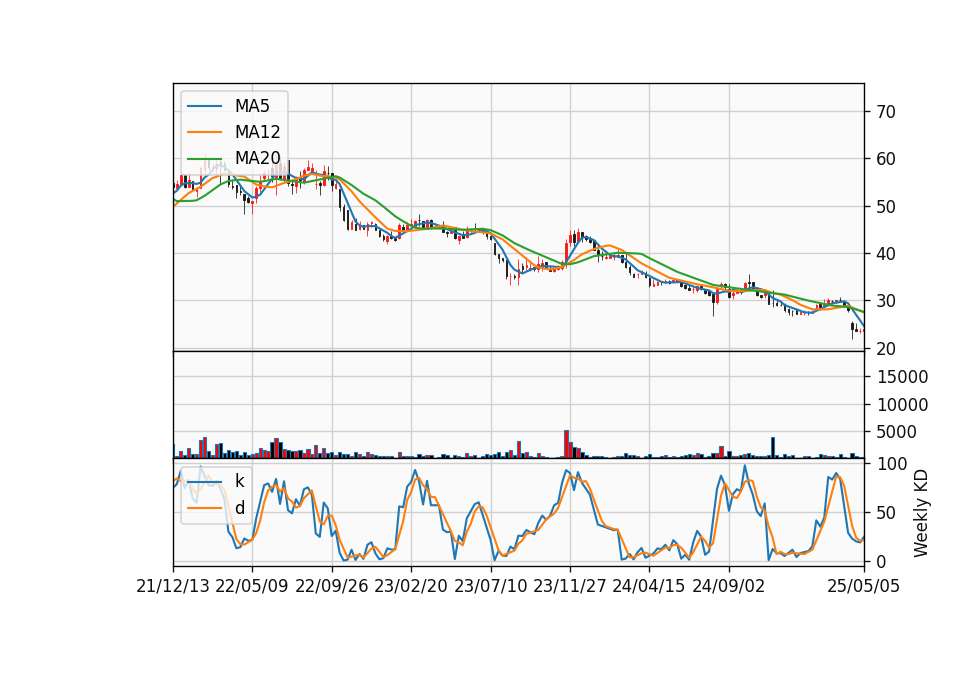
Task: Click the Weekly KD axis label
Action: pos(920,513)
